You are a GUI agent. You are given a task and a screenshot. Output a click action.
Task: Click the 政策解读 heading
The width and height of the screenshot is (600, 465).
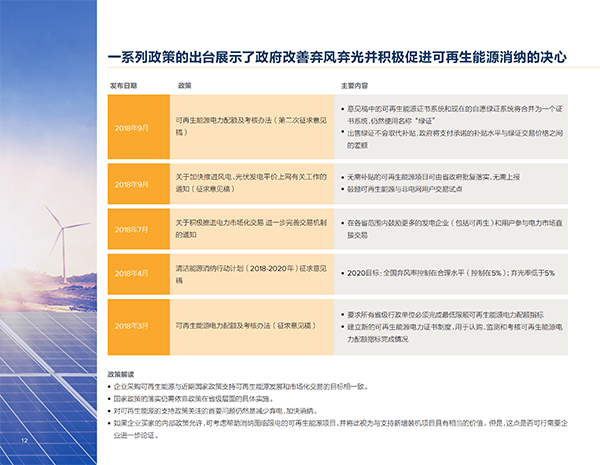pos(121,374)
